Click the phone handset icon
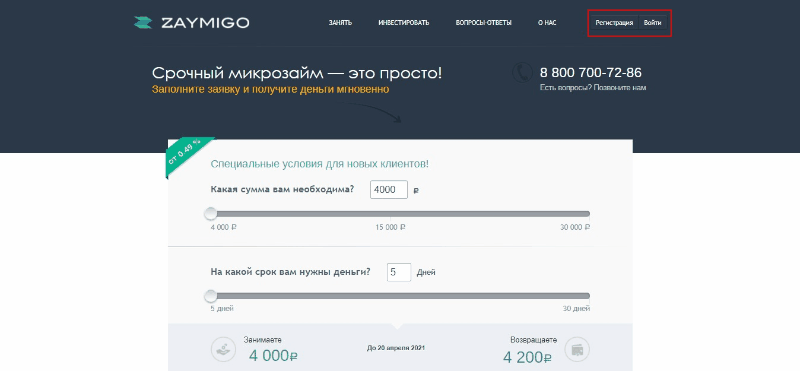The width and height of the screenshot is (800, 371). click(522, 72)
